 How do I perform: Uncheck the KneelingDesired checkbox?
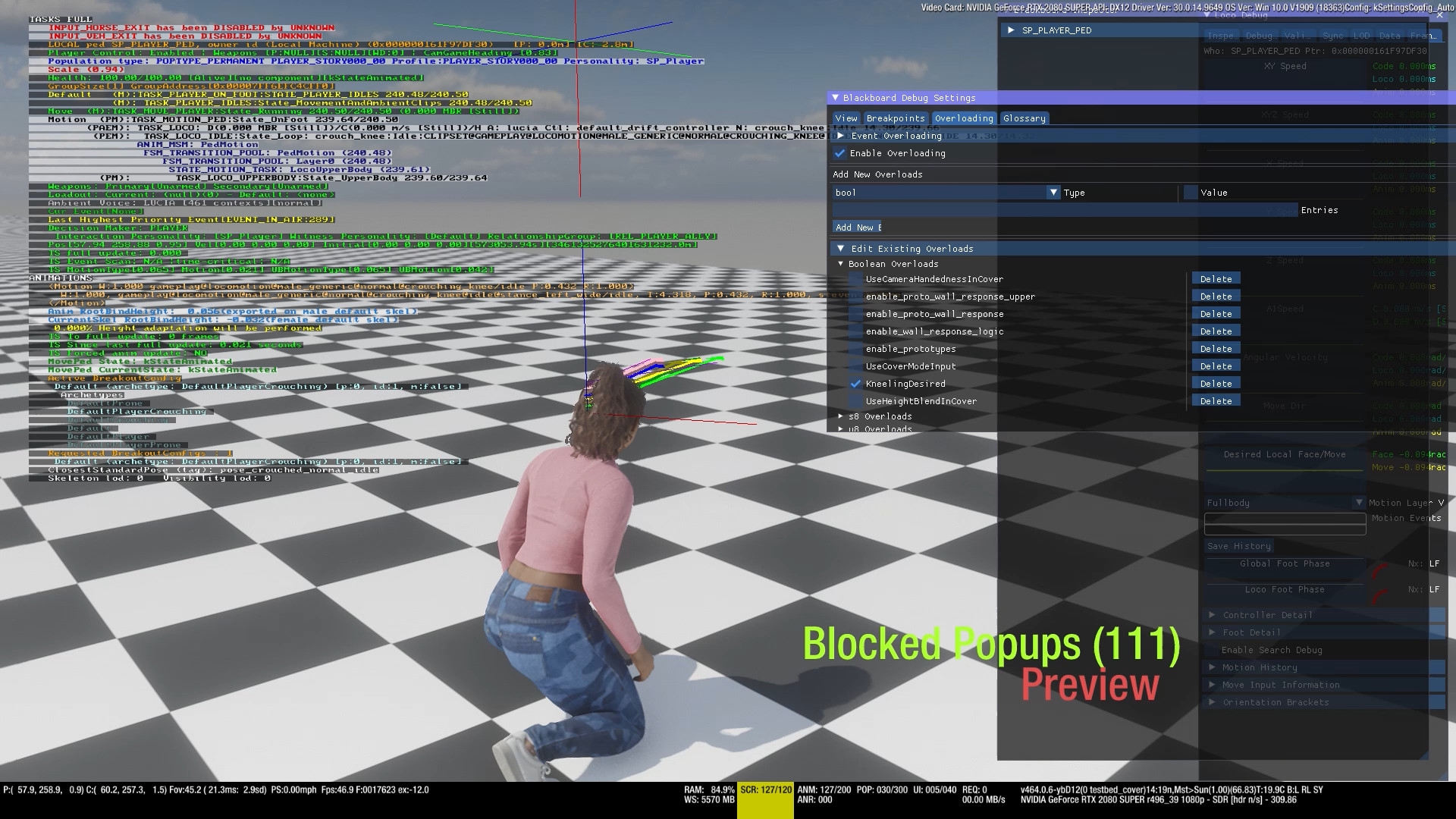click(856, 384)
